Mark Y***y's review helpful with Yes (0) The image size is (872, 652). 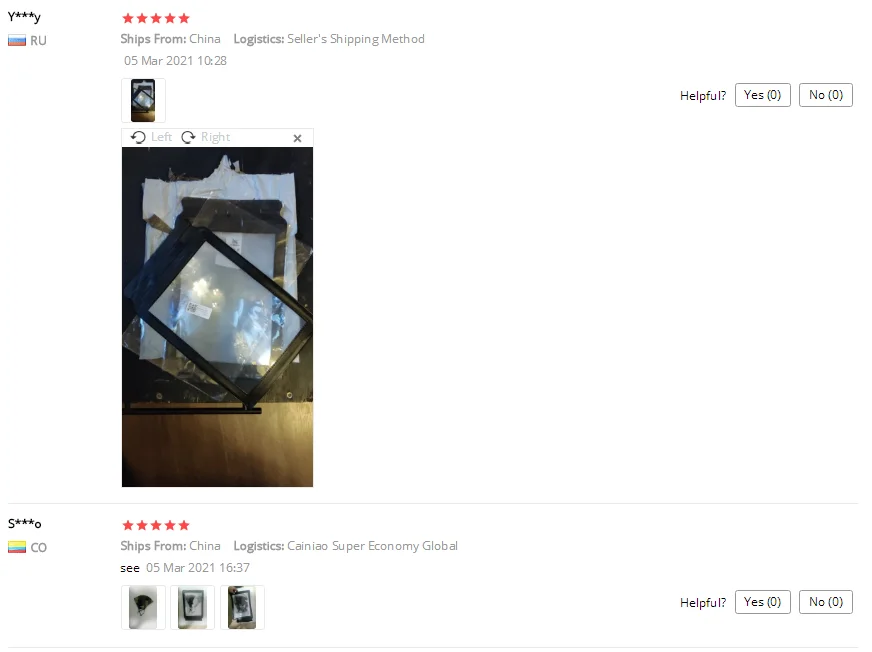(762, 95)
